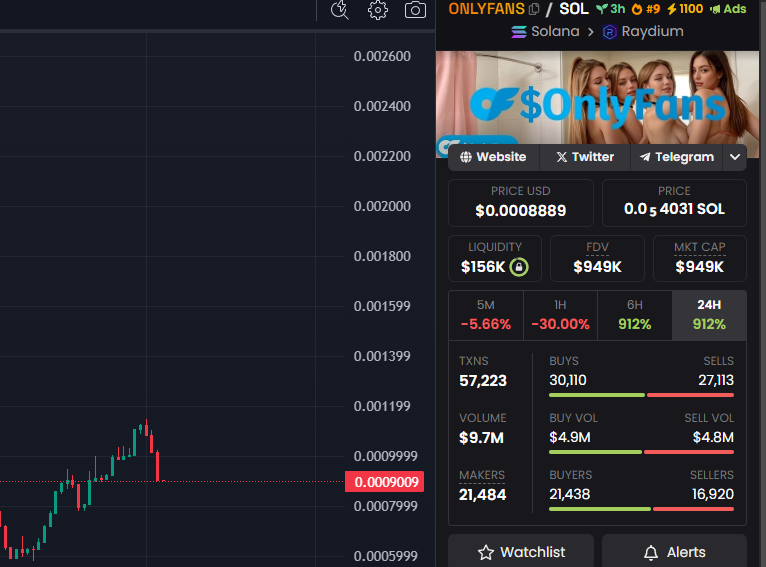The width and height of the screenshot is (766, 567).
Task: Click the FDV $949K box
Action: 597,258
